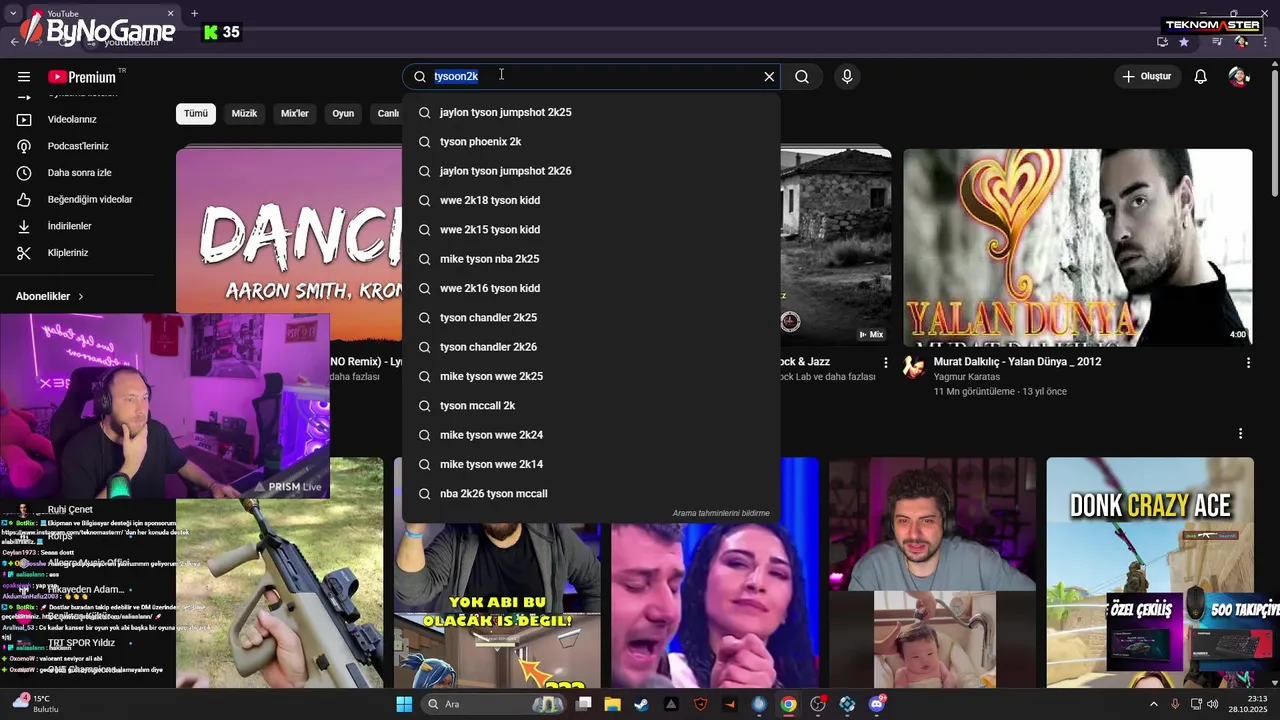Open the notifications bell
1280x720 pixels.
coord(1201,77)
